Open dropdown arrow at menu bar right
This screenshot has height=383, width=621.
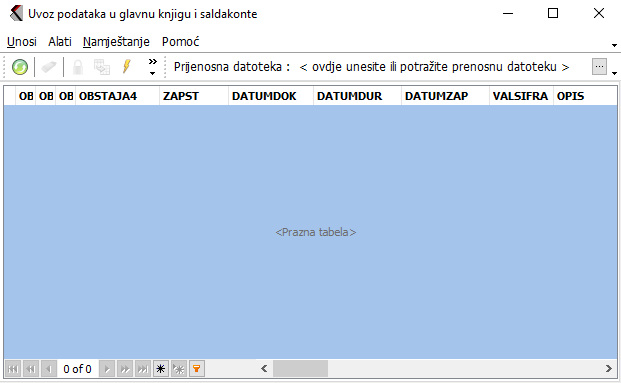(614, 45)
